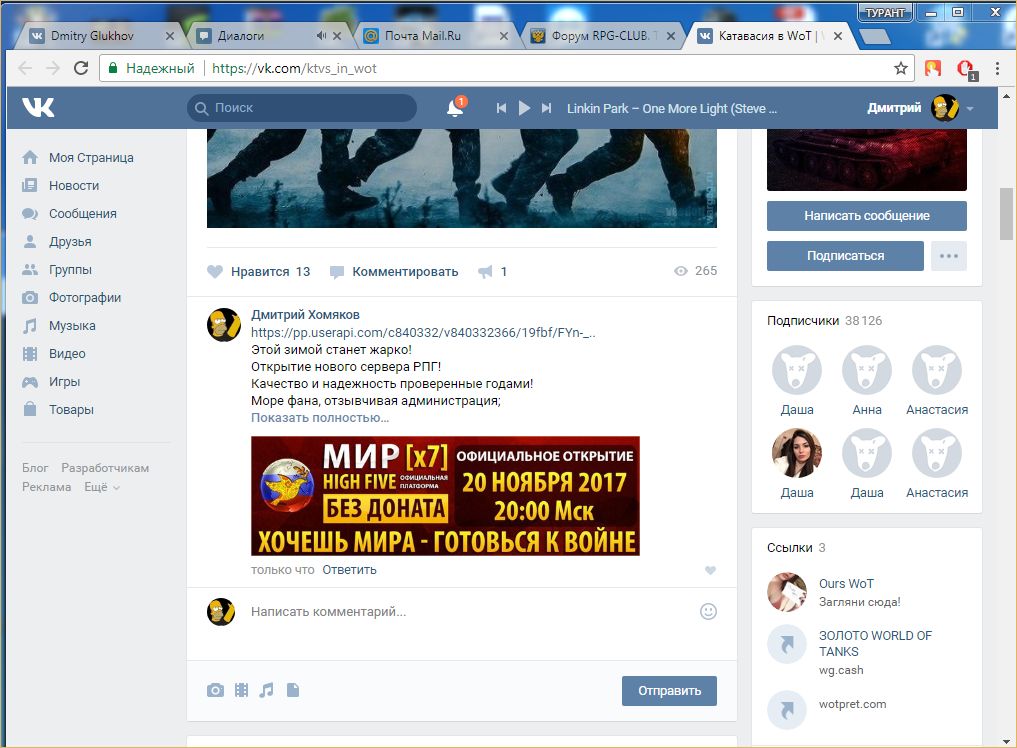Expand the Ещё footer menu
The height and width of the screenshot is (748, 1017).
pos(102,487)
